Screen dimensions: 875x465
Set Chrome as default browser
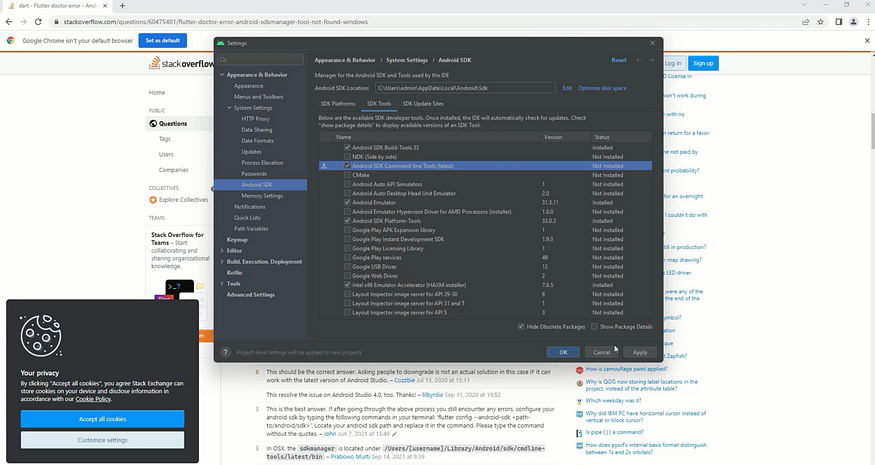(x=162, y=41)
